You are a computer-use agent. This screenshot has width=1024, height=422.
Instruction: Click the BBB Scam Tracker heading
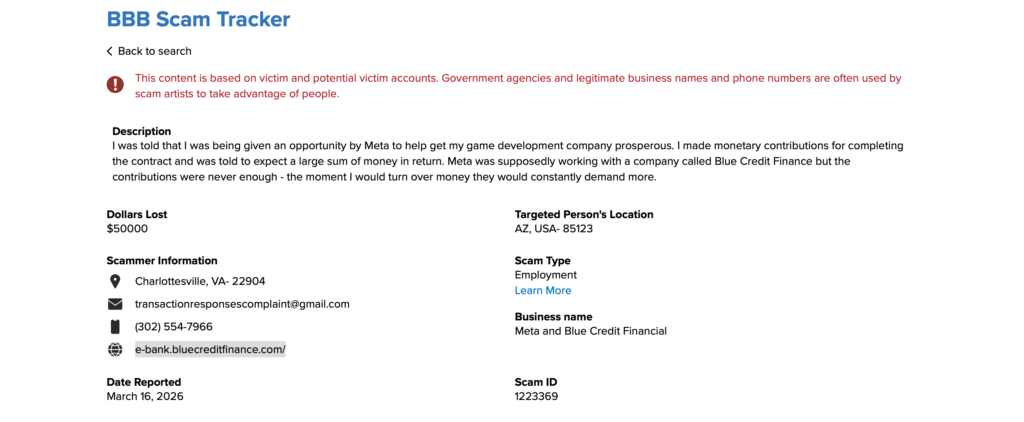[198, 18]
